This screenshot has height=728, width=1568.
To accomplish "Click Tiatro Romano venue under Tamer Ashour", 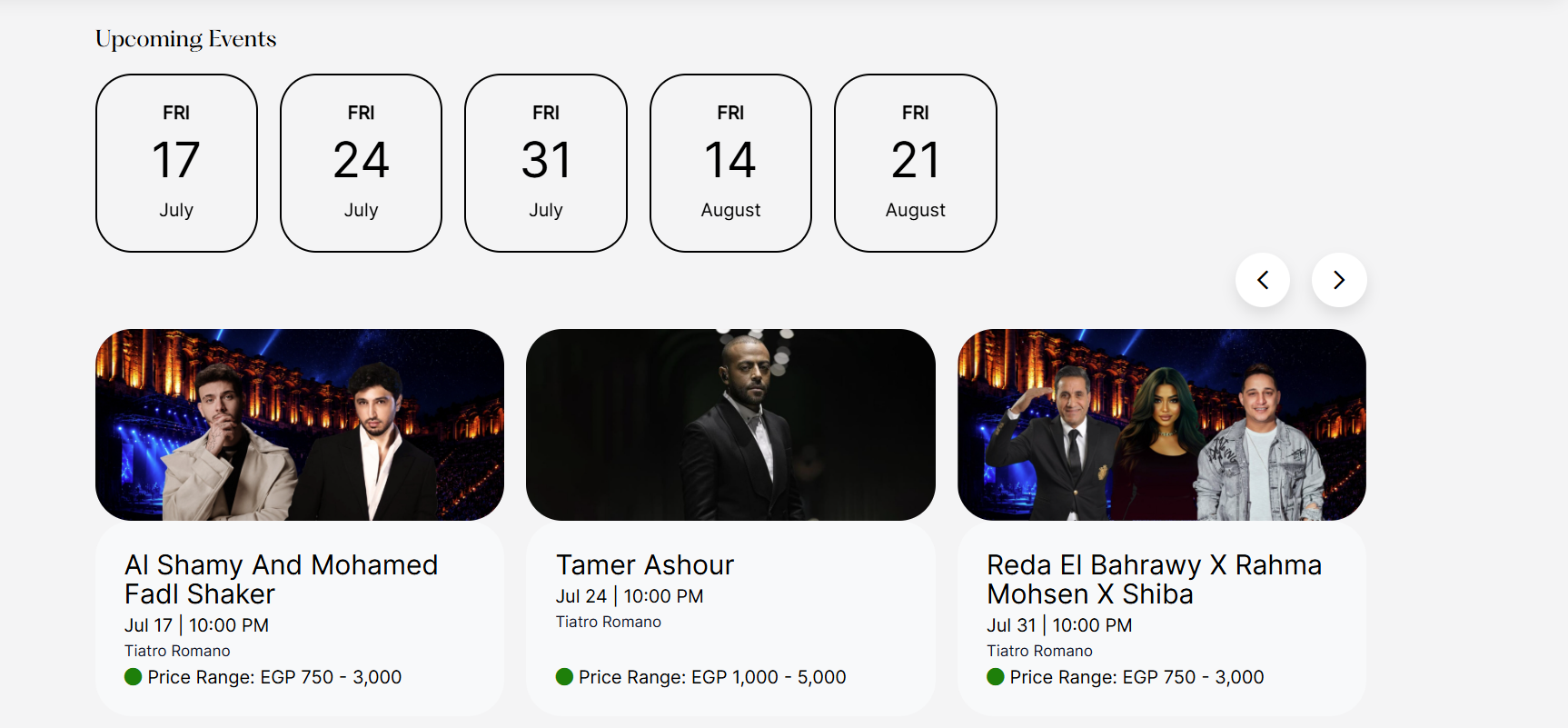I will click(x=609, y=622).
